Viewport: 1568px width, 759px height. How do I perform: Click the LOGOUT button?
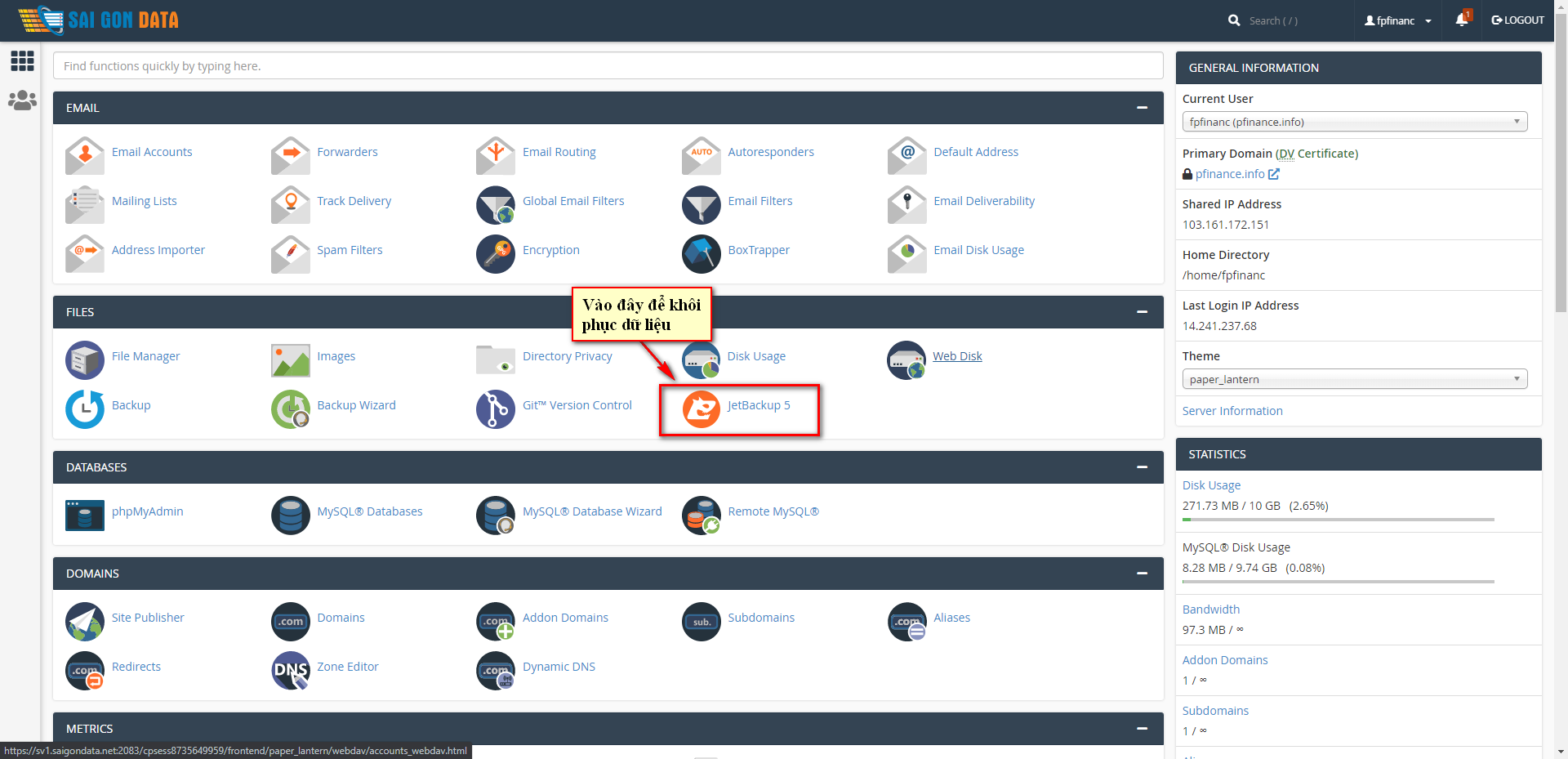(x=1517, y=20)
